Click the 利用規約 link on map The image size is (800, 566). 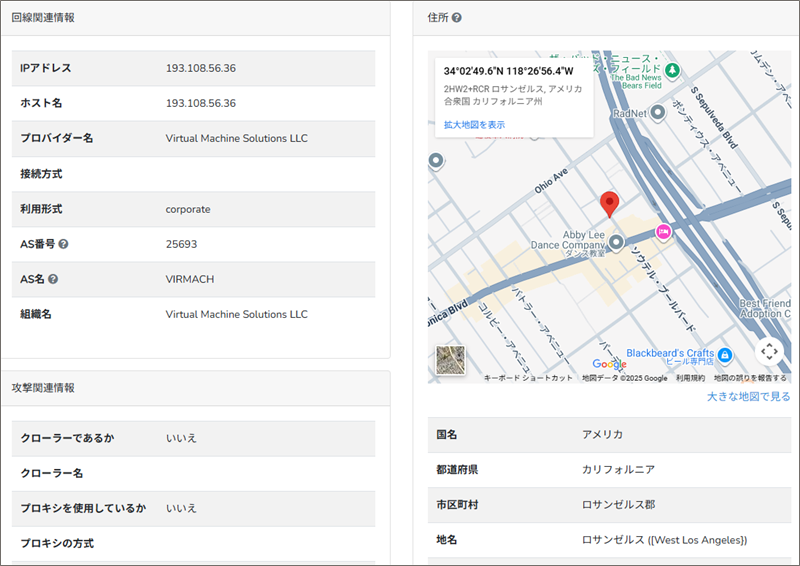pyautogui.click(x=690, y=378)
